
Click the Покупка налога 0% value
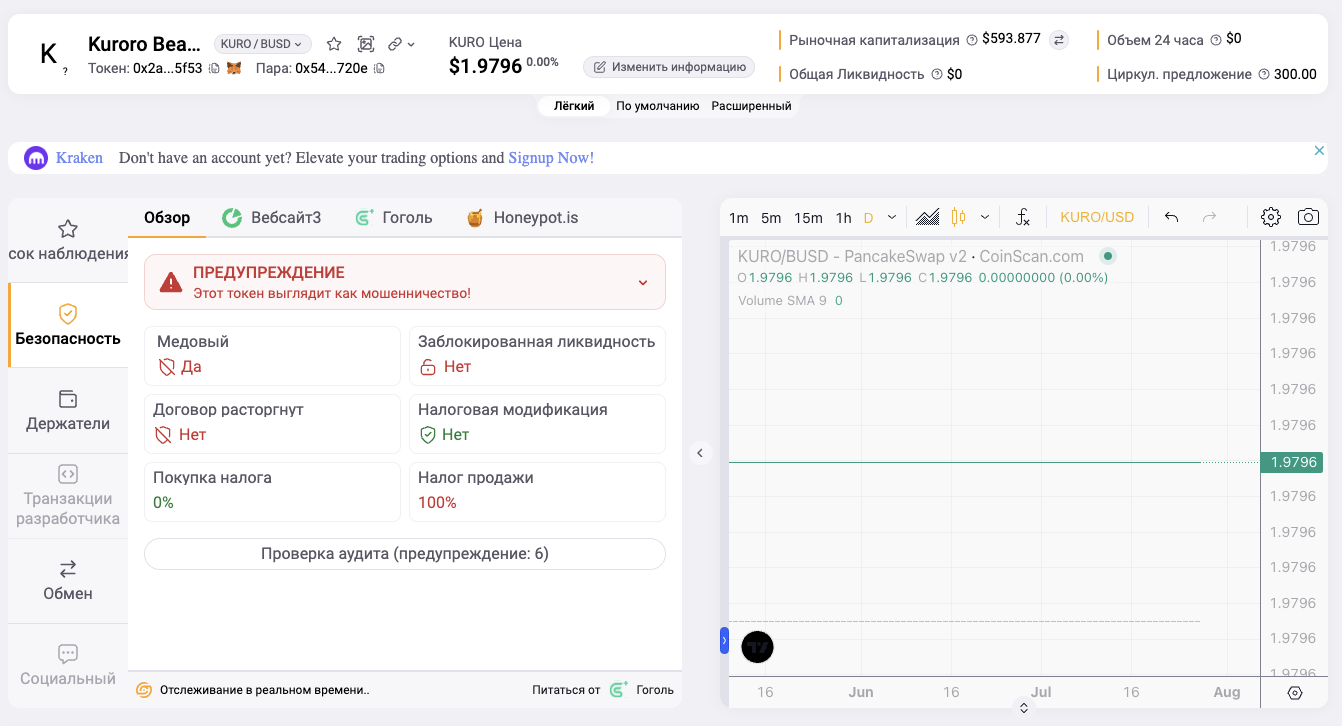coord(163,503)
